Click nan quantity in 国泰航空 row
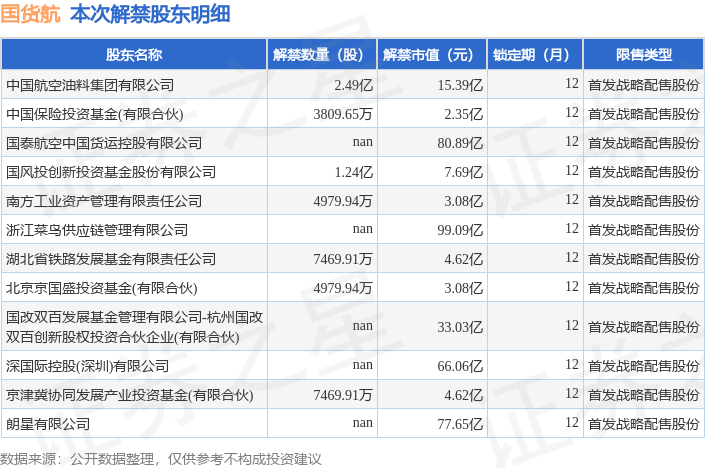 (363, 142)
